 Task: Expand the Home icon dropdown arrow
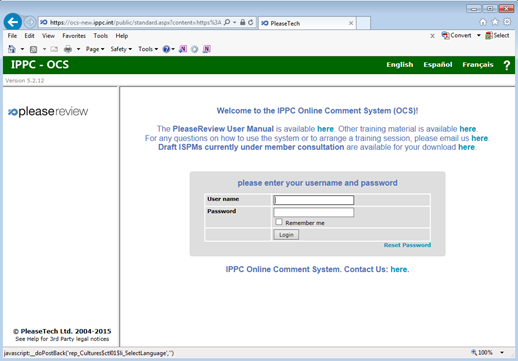coord(22,49)
